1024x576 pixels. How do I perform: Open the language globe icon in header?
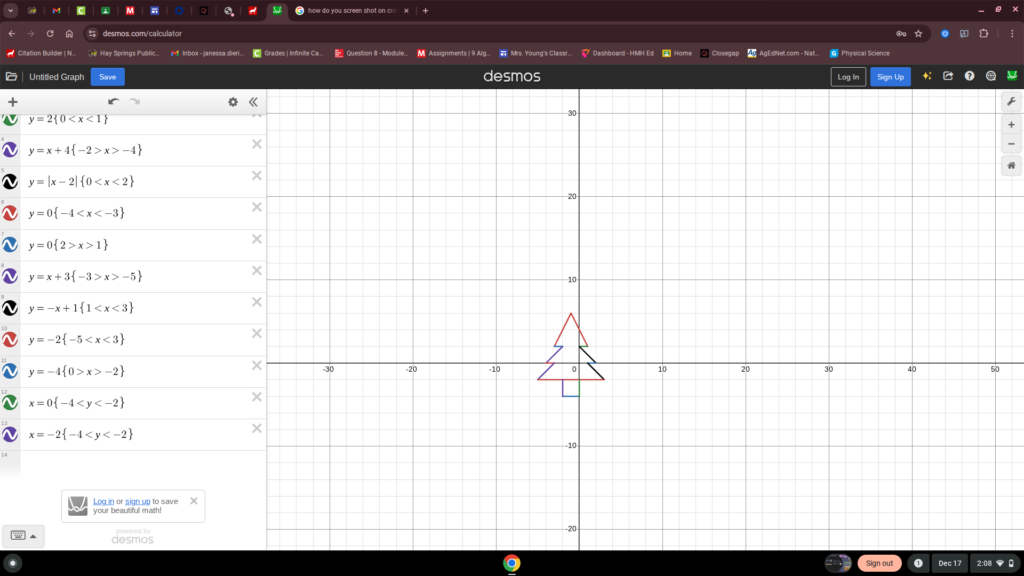click(x=991, y=76)
